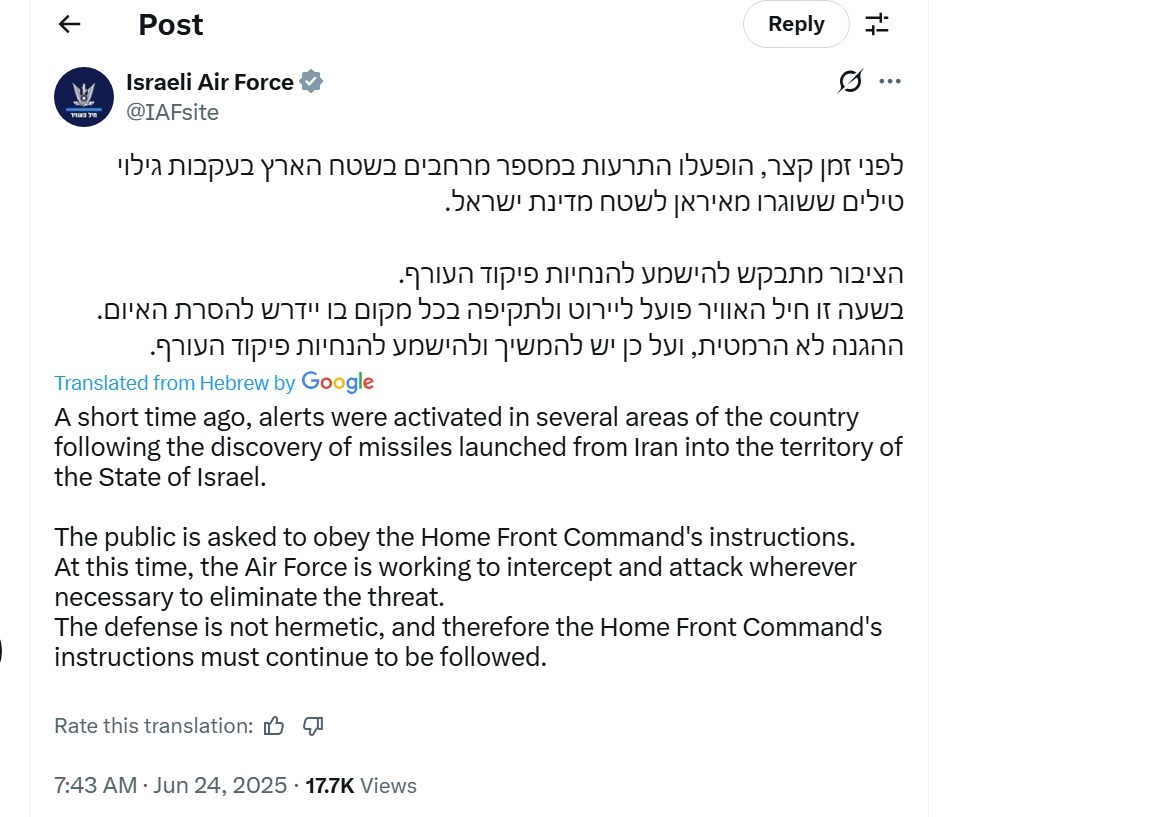Open the reply sorting filter icon
Viewport: 1152px width, 817px height.
877,25
